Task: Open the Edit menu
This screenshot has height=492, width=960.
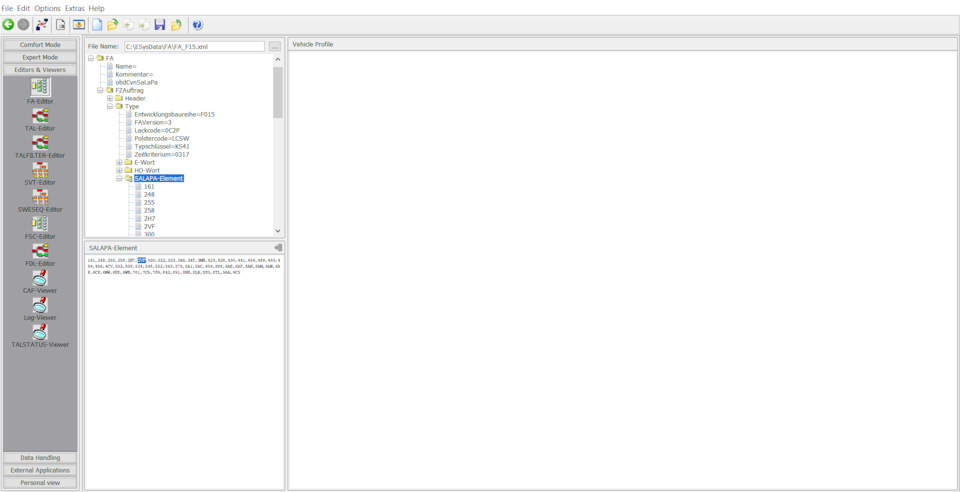Action: pyautogui.click(x=23, y=9)
